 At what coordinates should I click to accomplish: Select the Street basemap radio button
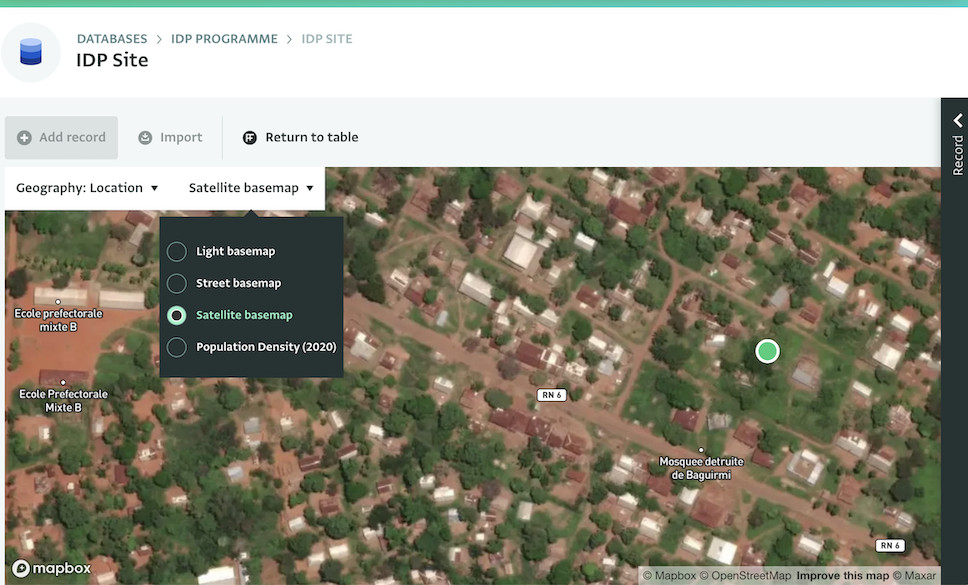click(177, 283)
